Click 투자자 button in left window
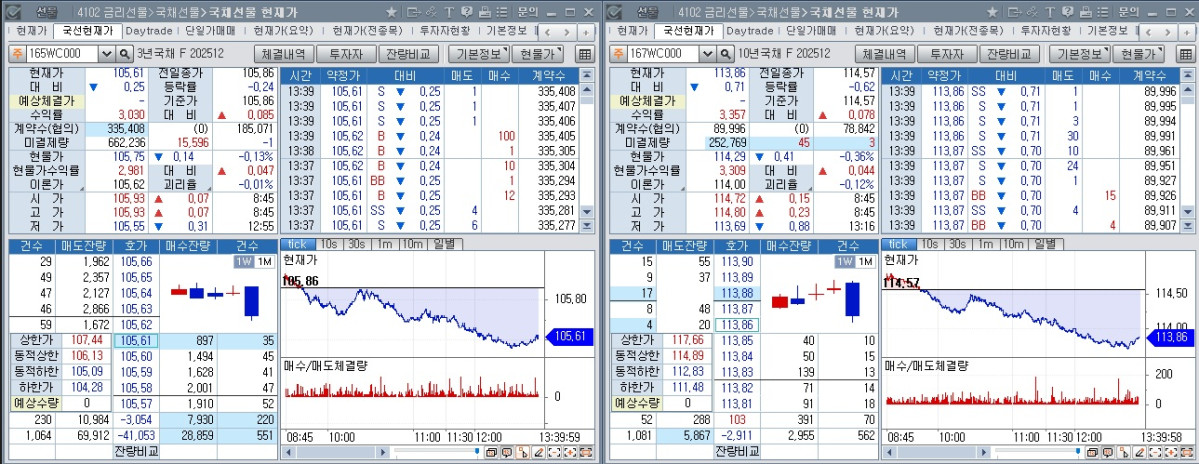The width and height of the screenshot is (1199, 464). pyautogui.click(x=346, y=54)
